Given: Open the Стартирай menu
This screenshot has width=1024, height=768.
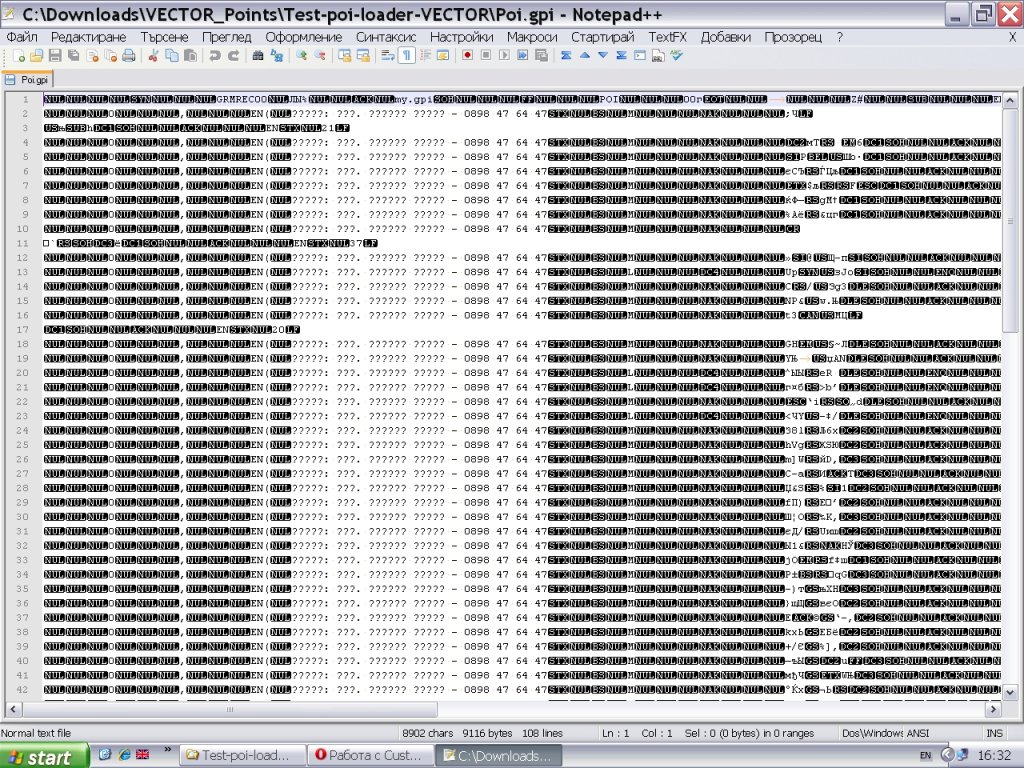Looking at the screenshot, I should (x=602, y=37).
